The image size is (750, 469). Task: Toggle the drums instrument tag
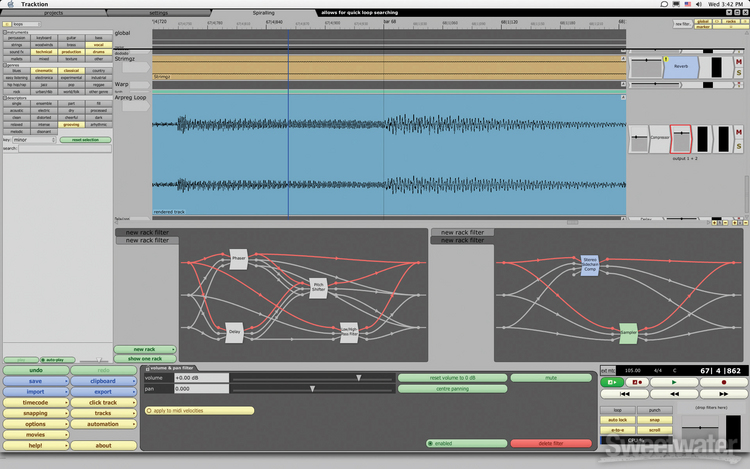click(99, 52)
